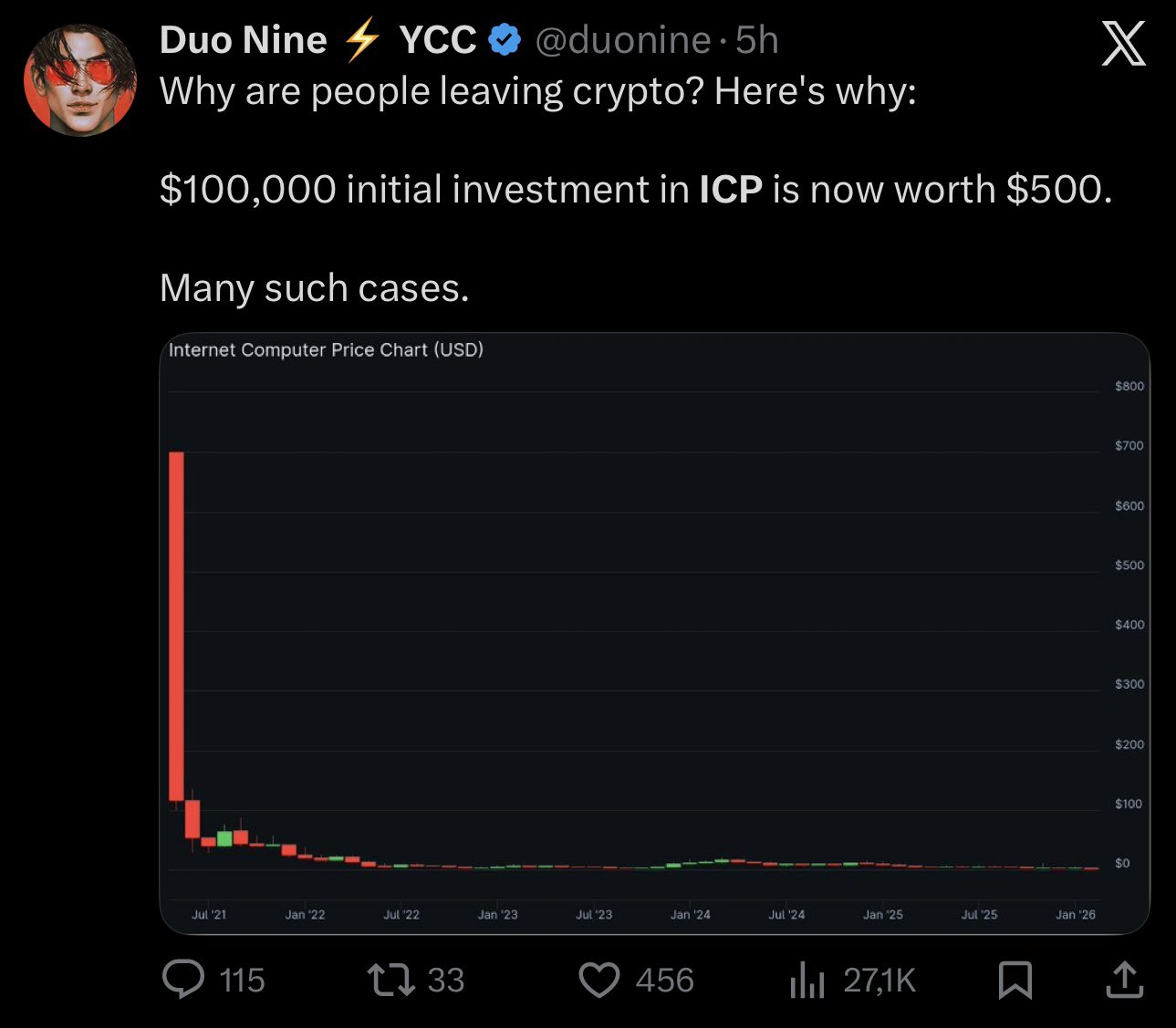Viewport: 1176px width, 1028px height.
Task: Open the Internet Computer price chart image
Action: click(x=654, y=633)
